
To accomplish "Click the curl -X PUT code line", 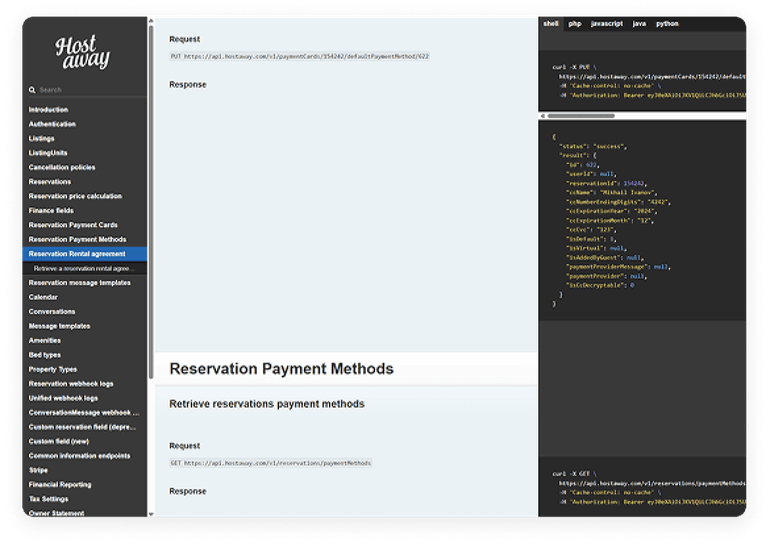I will pyautogui.click(x=574, y=67).
